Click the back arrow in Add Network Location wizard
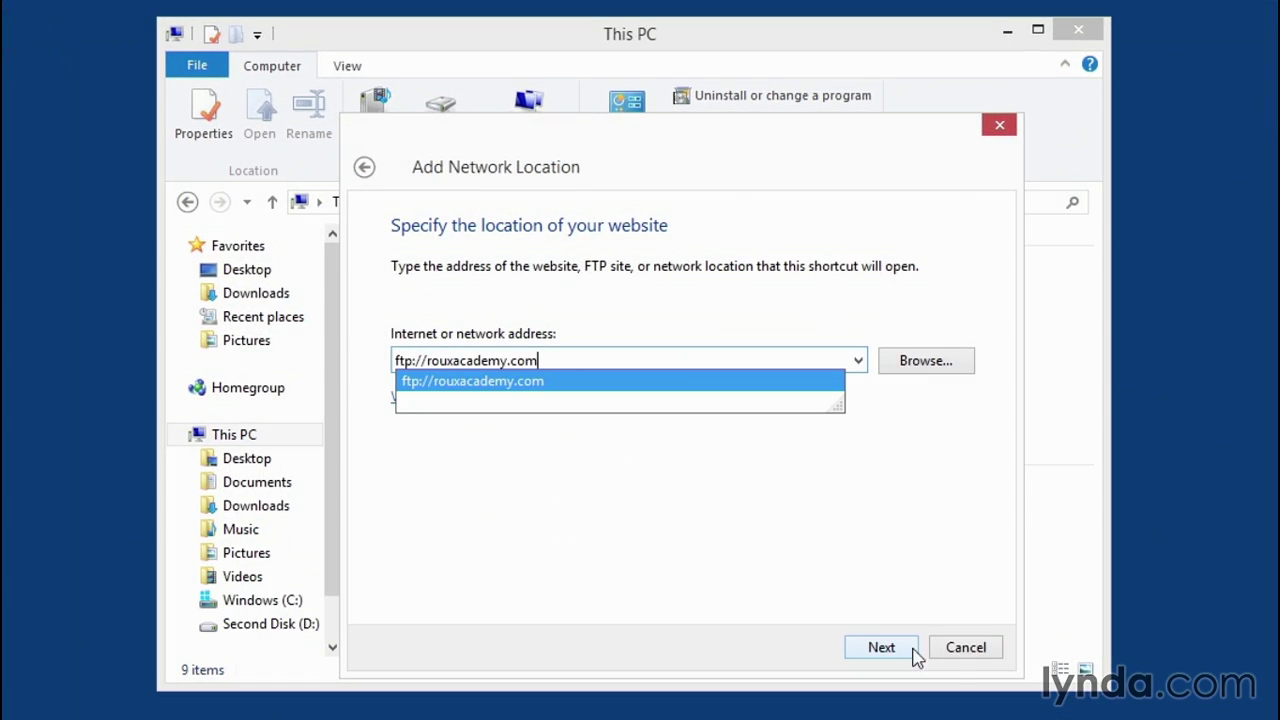This screenshot has width=1280, height=720. click(364, 167)
